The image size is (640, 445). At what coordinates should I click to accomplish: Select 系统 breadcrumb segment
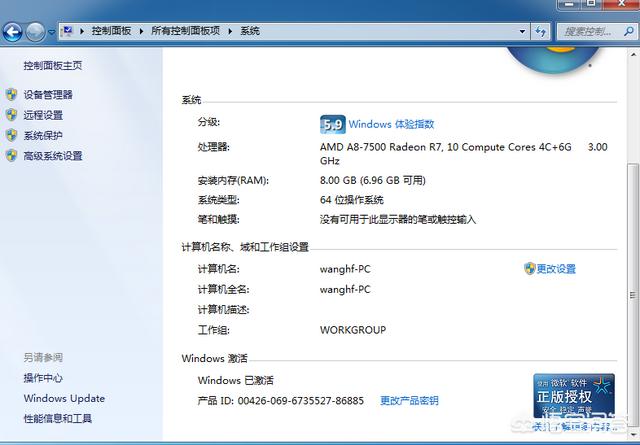(250, 31)
